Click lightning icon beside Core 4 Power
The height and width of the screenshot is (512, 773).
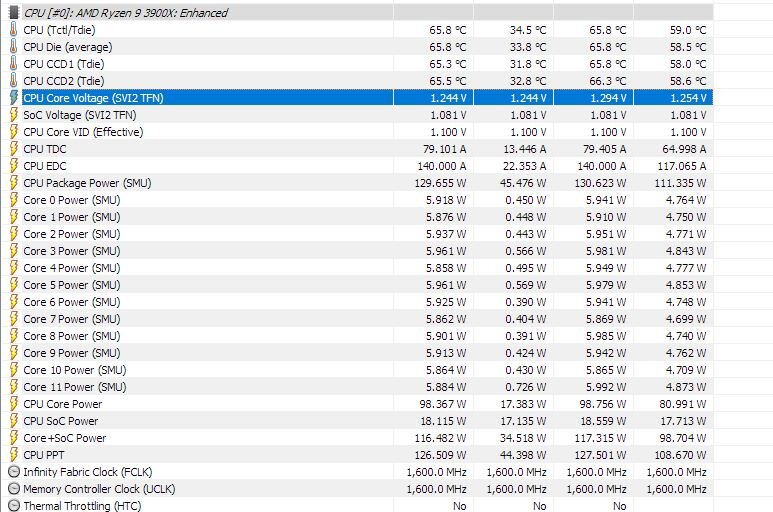click(14, 268)
